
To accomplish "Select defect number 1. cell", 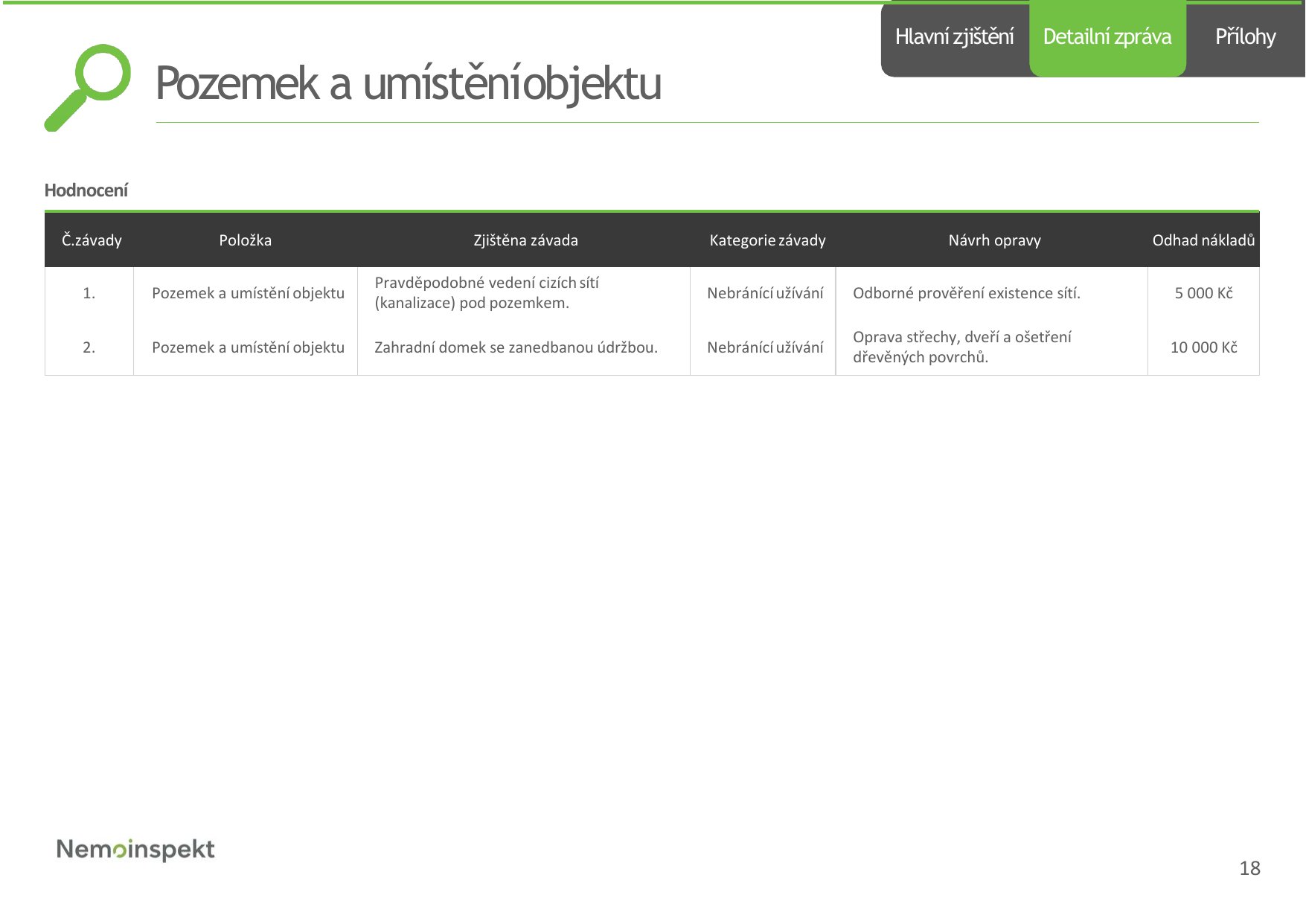I will point(89,293).
